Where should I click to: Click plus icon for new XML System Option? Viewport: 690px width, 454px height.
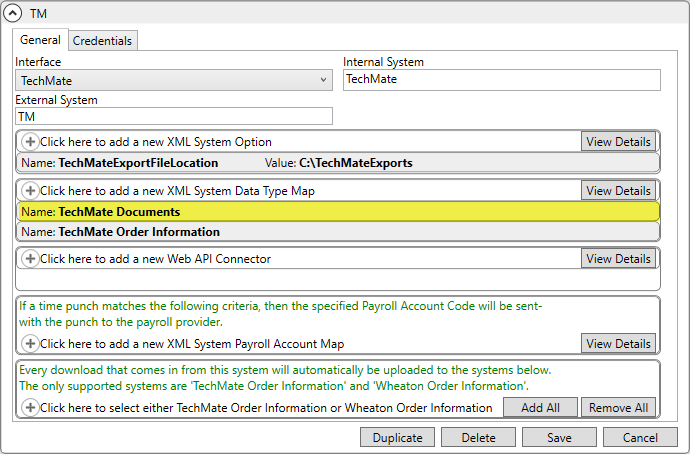(x=30, y=142)
